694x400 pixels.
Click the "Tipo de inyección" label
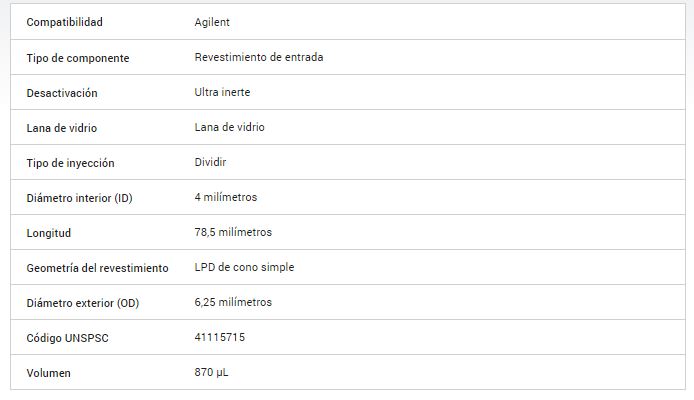[x=70, y=163]
